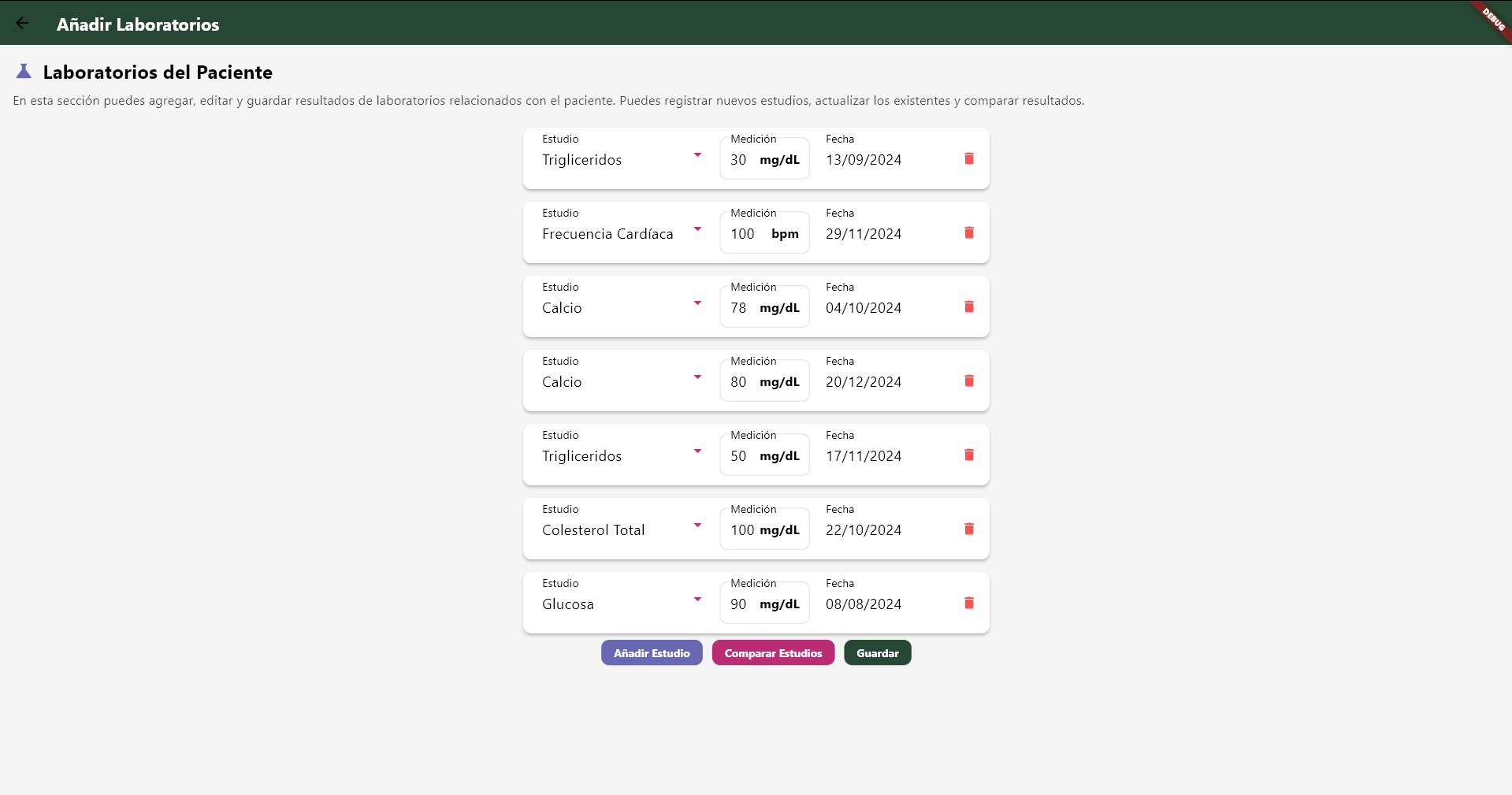Delete the Trigliceridos 17/11/2024 entry

click(x=969, y=455)
